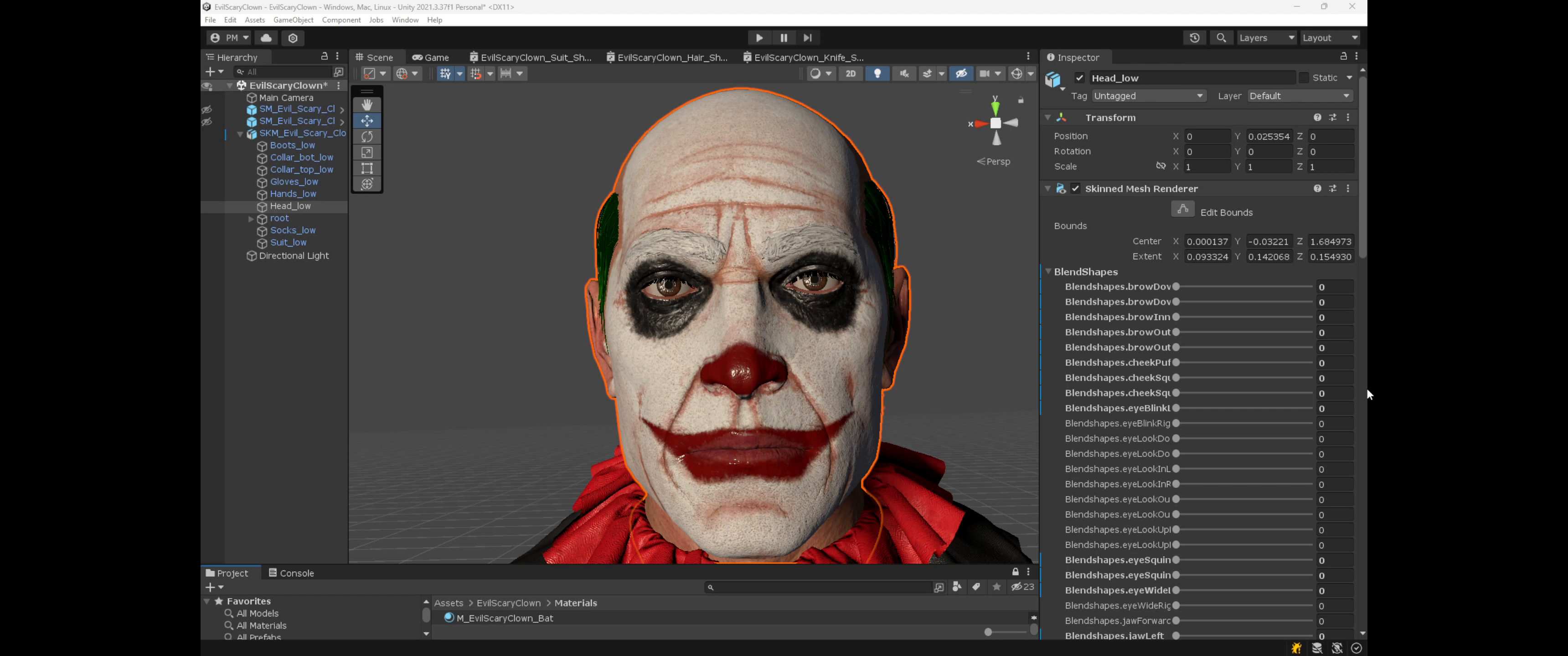Open EvilScaryClown_Hair_Sh... tab
This screenshot has height=656, width=1568.
click(667, 57)
